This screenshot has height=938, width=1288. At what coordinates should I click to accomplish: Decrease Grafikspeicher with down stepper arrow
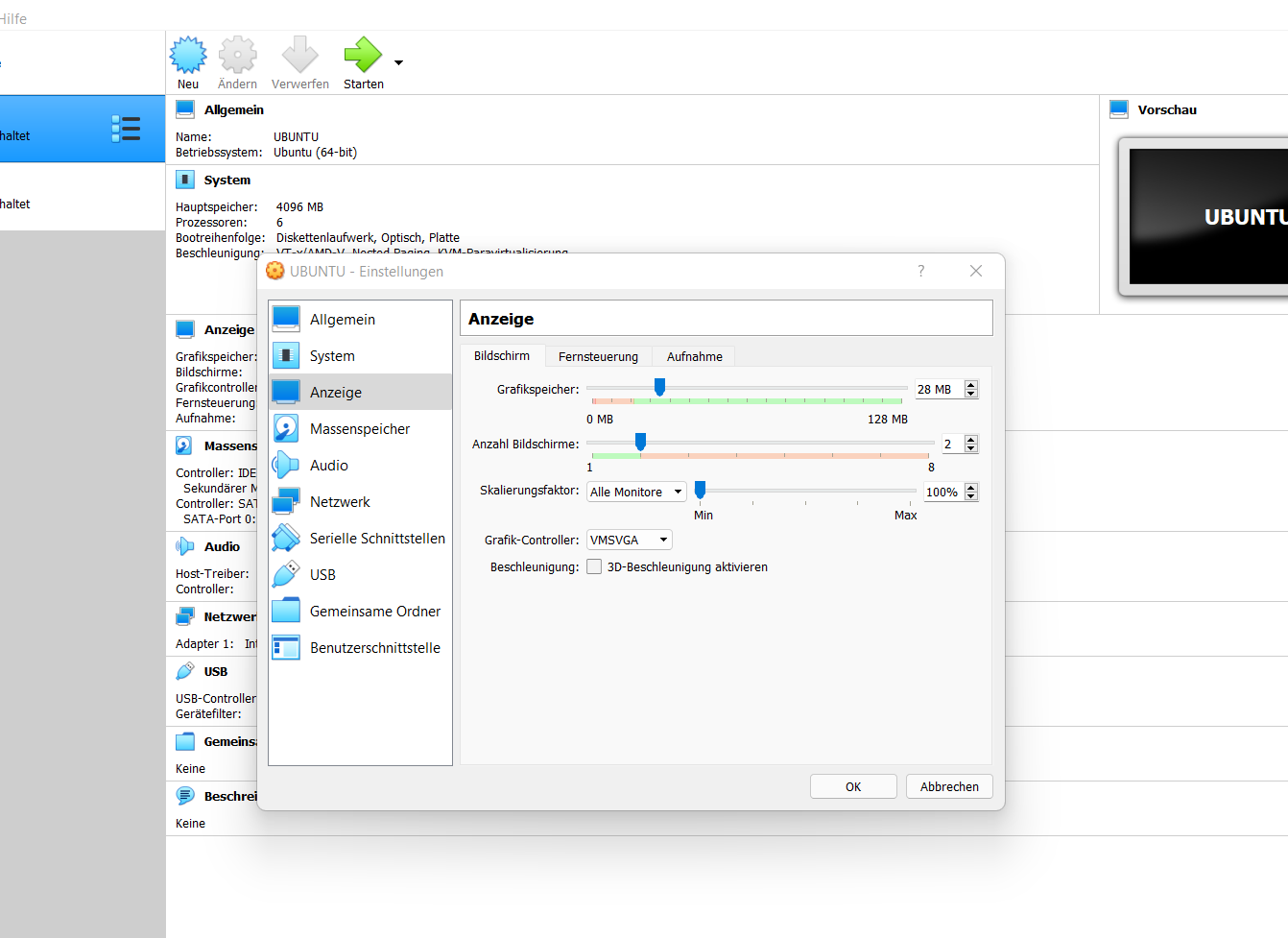(x=971, y=394)
